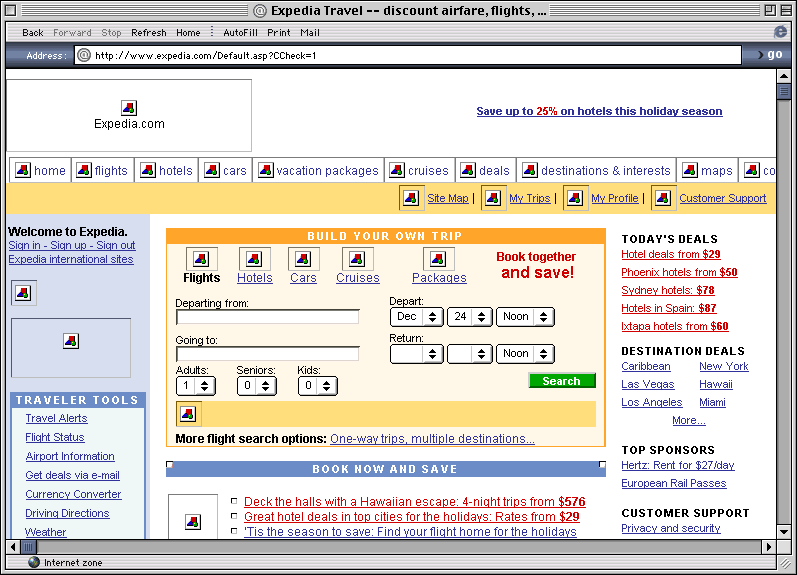
Task: Click the broken image icon above Expedia.com
Action: (x=129, y=108)
